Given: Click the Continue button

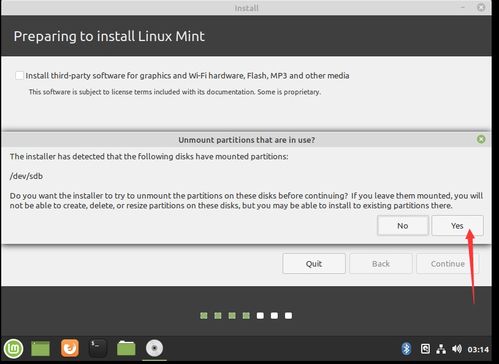Looking at the screenshot, I should tap(447, 264).
